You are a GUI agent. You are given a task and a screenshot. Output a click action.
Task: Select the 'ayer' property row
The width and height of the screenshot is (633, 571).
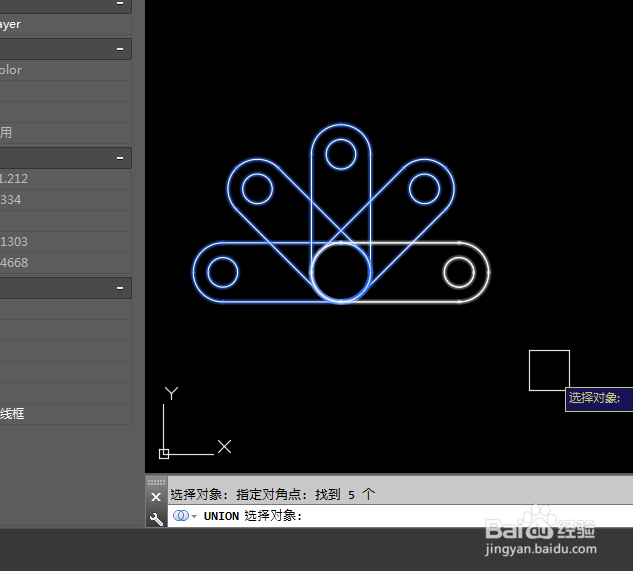tap(65, 24)
